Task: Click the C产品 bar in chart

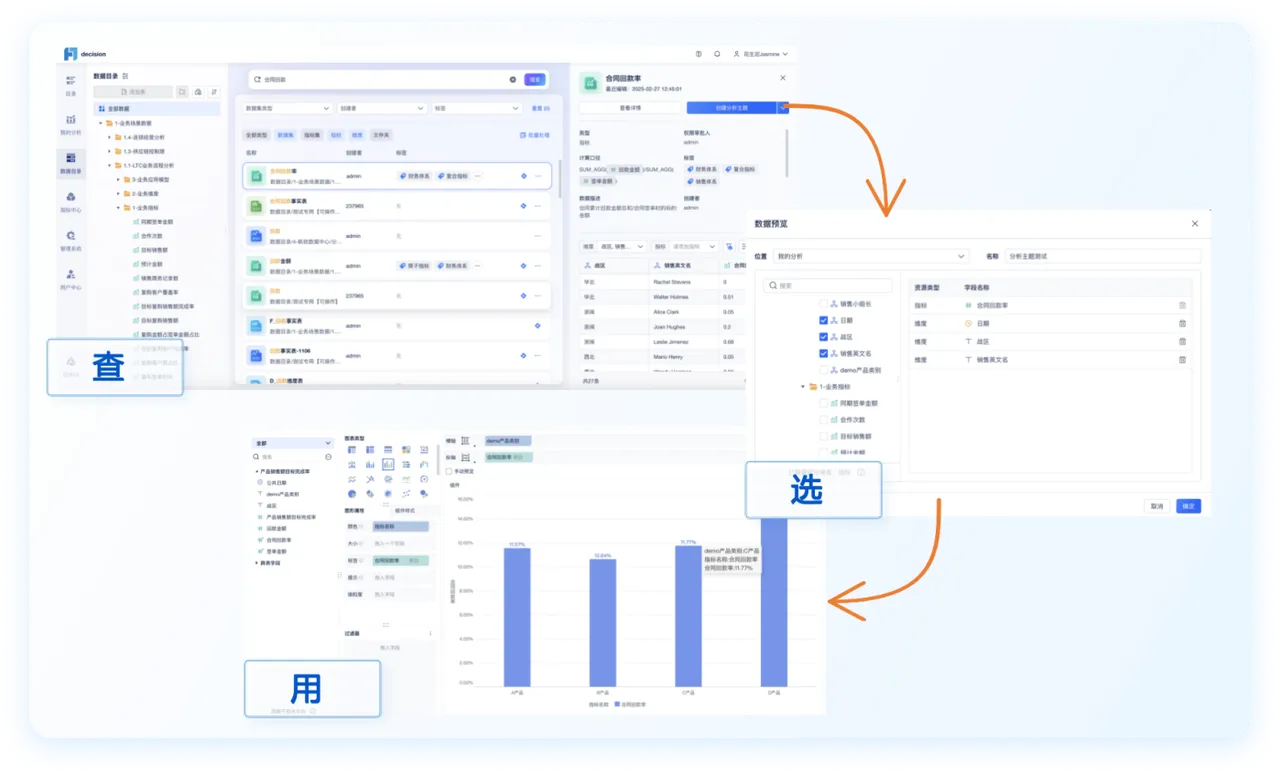Action: click(688, 615)
